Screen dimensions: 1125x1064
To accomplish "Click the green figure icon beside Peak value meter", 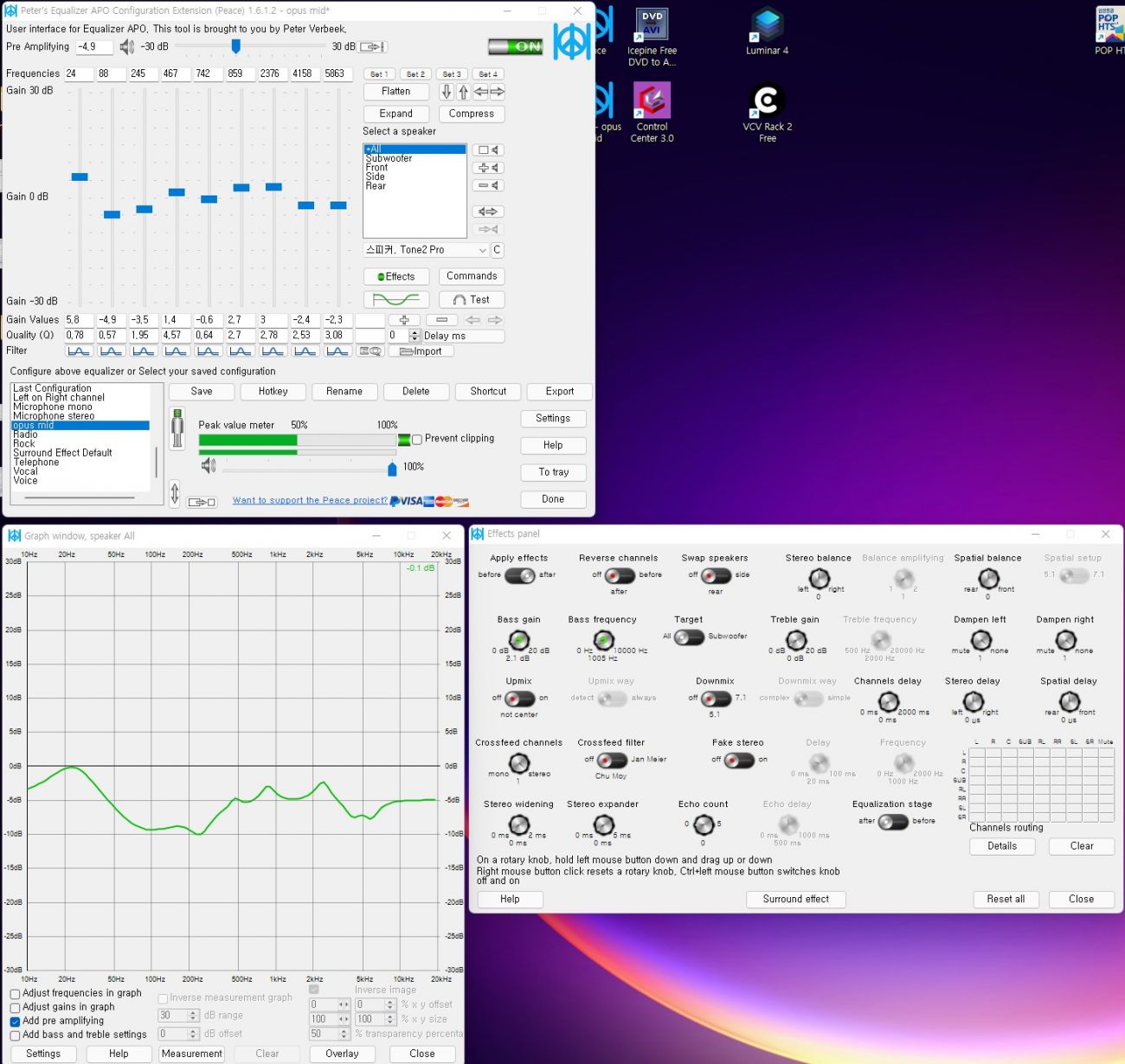I will click(177, 428).
